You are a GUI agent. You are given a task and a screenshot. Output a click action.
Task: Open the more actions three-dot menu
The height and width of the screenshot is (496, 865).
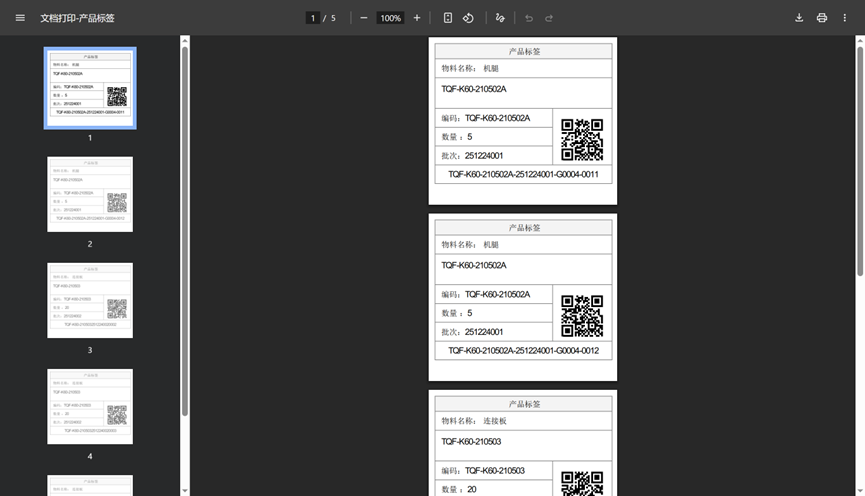point(845,18)
